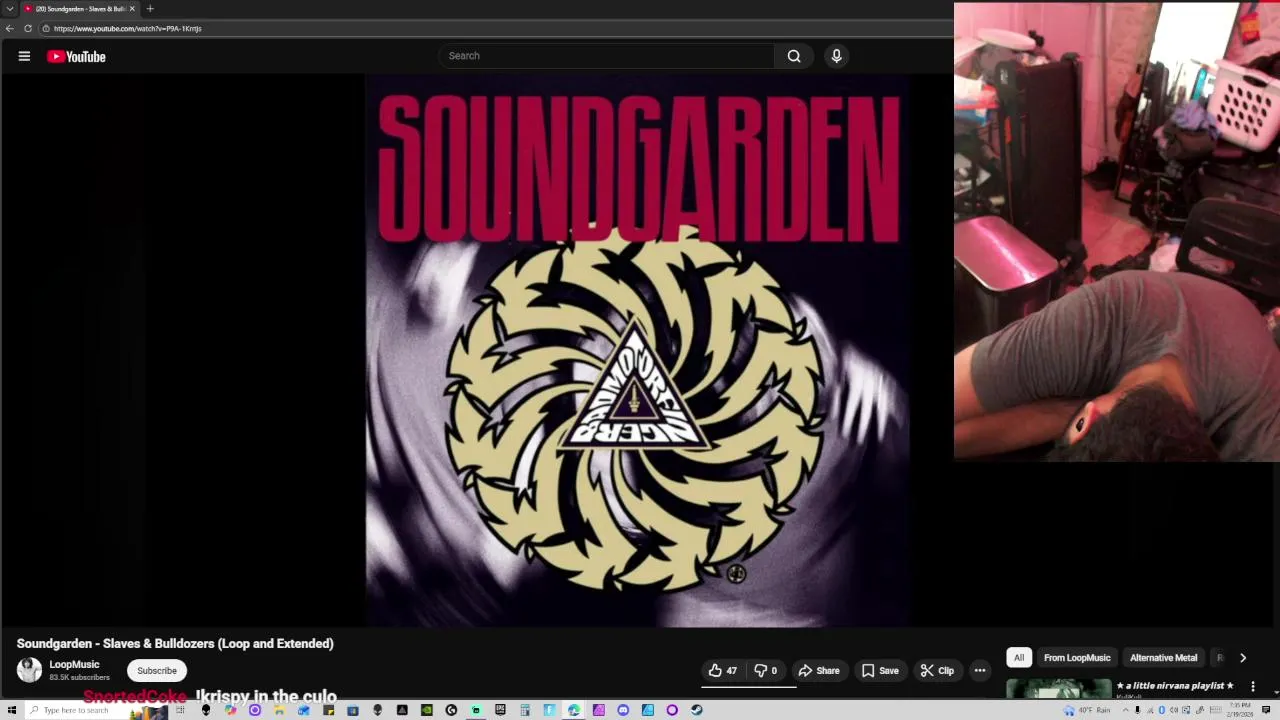Image resolution: width=1280 pixels, height=720 pixels.
Task: Select the Alternative Metal filter chip
Action: (1163, 658)
